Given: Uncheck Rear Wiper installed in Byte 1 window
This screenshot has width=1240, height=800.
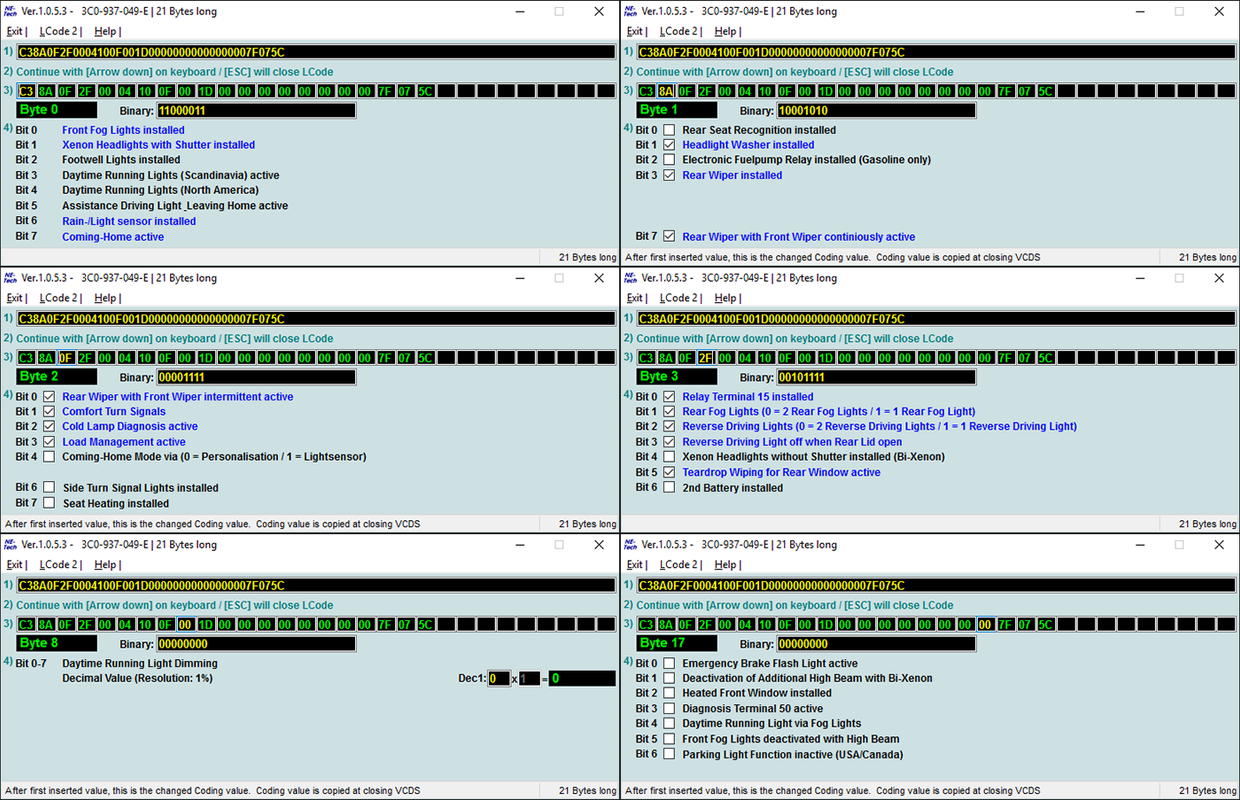Looking at the screenshot, I should pyautogui.click(x=669, y=175).
